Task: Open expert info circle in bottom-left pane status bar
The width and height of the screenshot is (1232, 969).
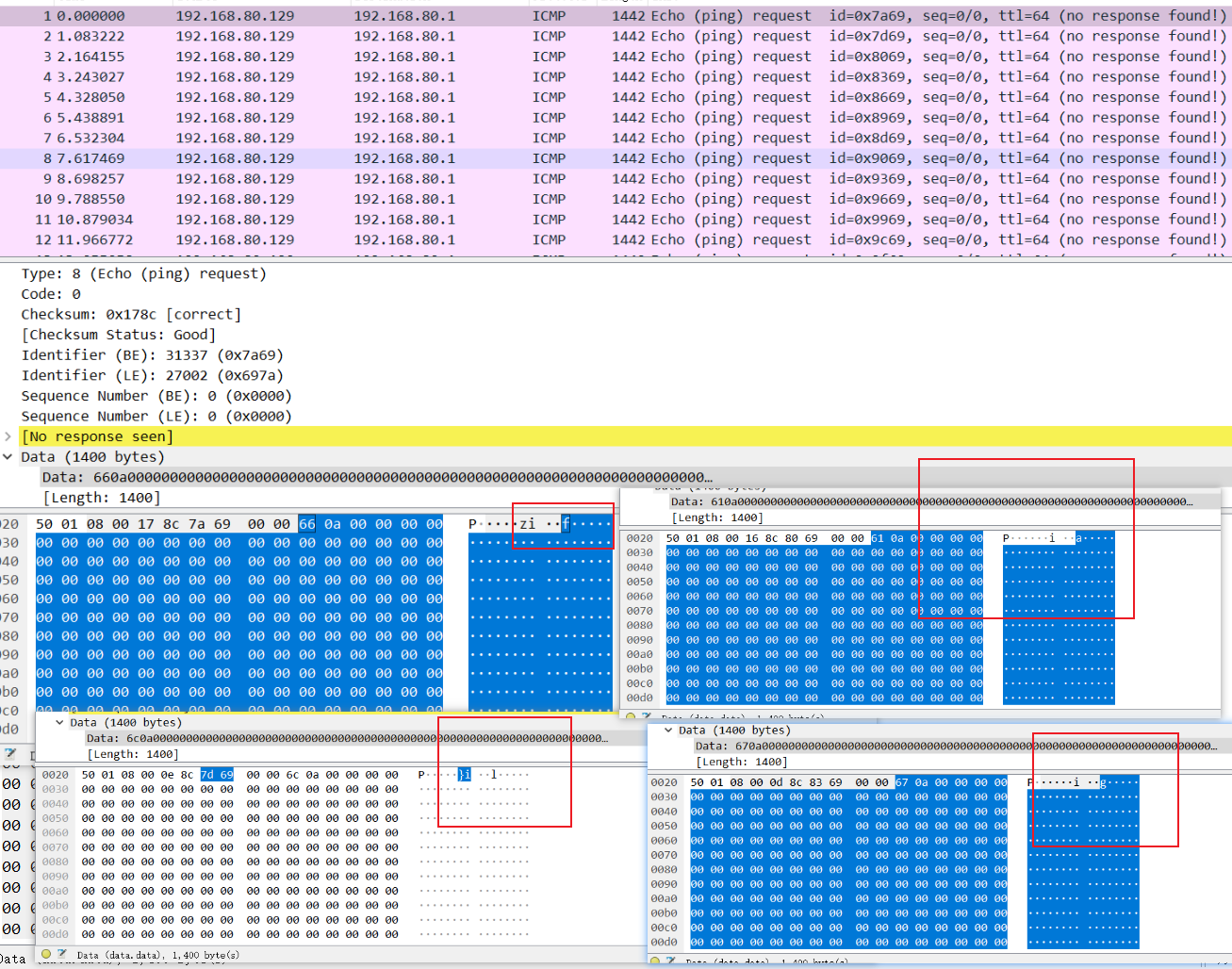Action: pyautogui.click(x=46, y=954)
